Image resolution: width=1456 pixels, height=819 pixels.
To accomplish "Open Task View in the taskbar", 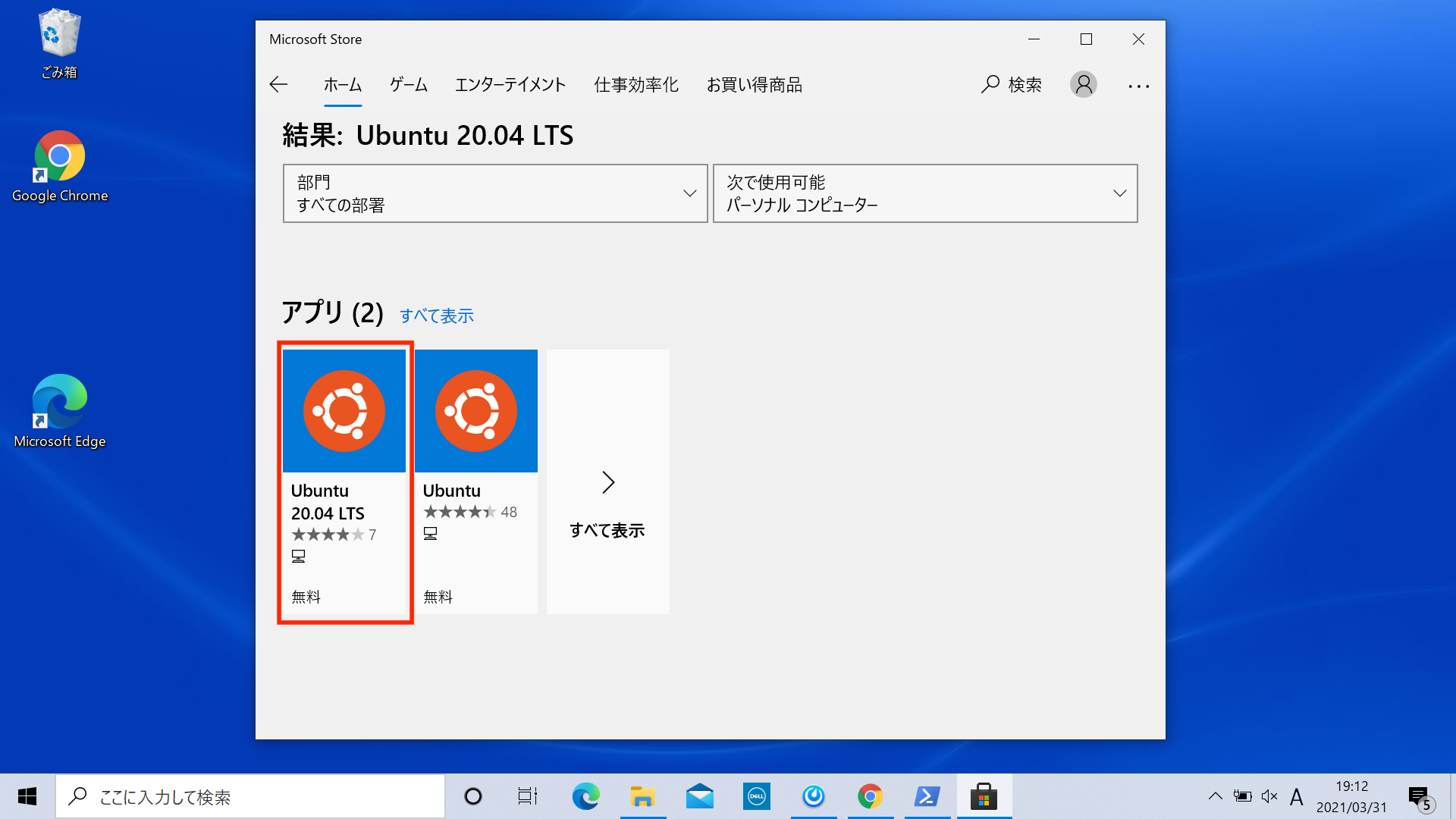I will tap(528, 796).
